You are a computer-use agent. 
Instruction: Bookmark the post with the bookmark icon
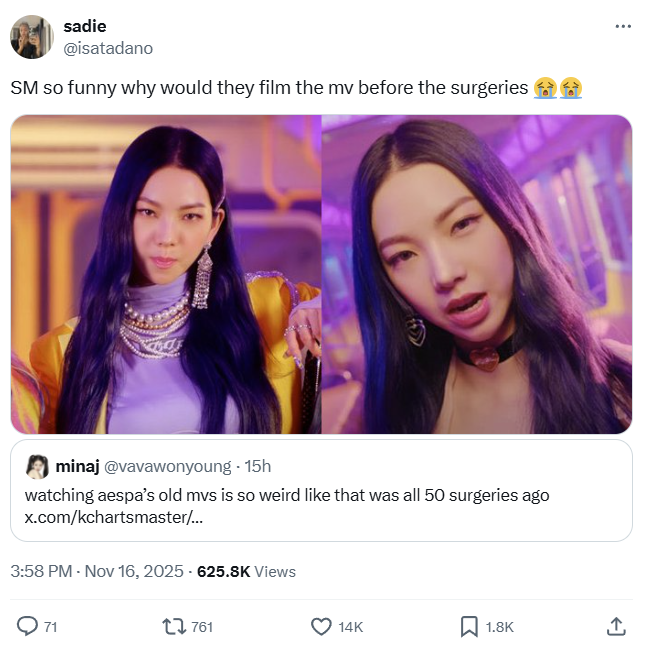(469, 626)
